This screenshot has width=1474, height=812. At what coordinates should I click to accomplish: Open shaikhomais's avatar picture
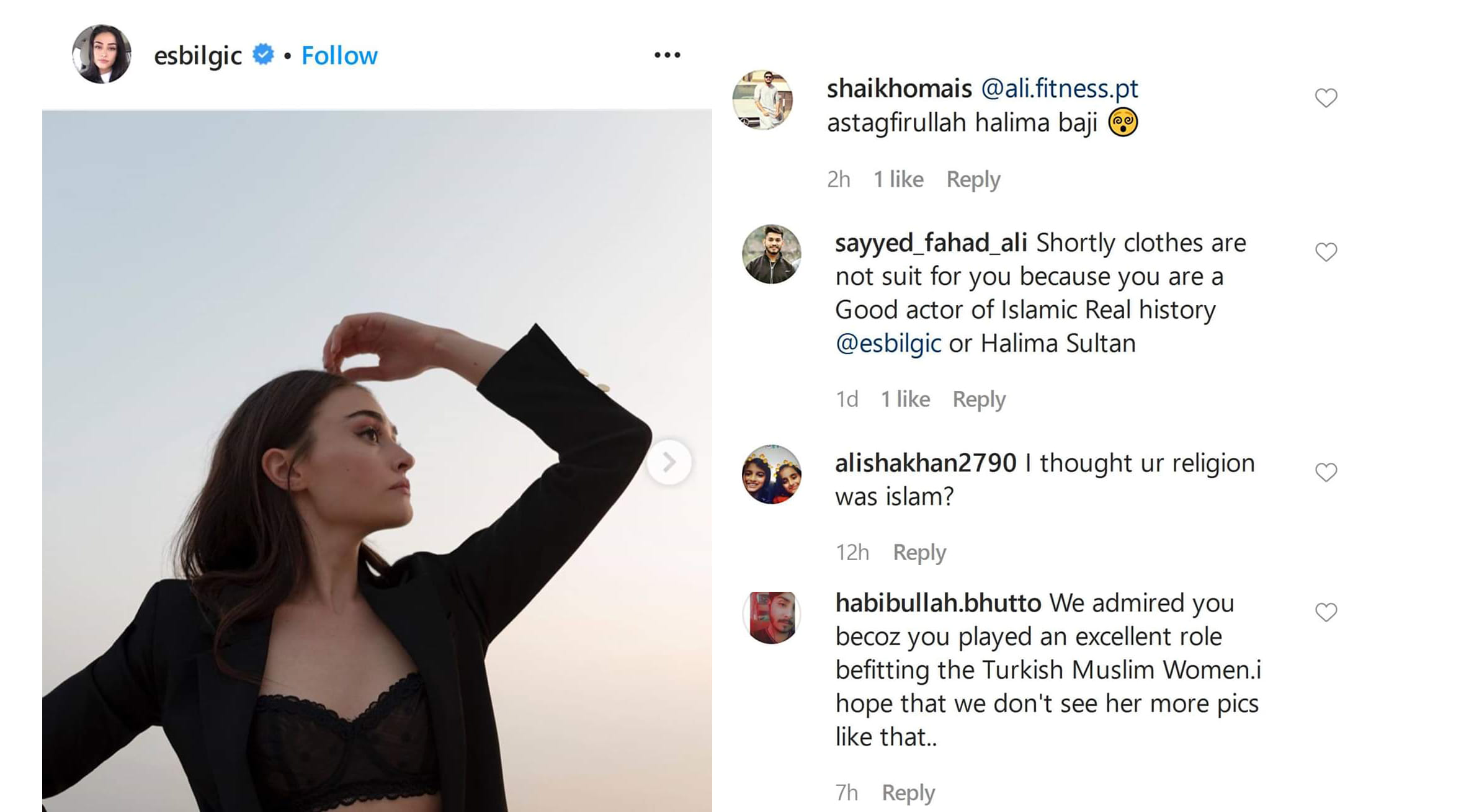coord(762,100)
